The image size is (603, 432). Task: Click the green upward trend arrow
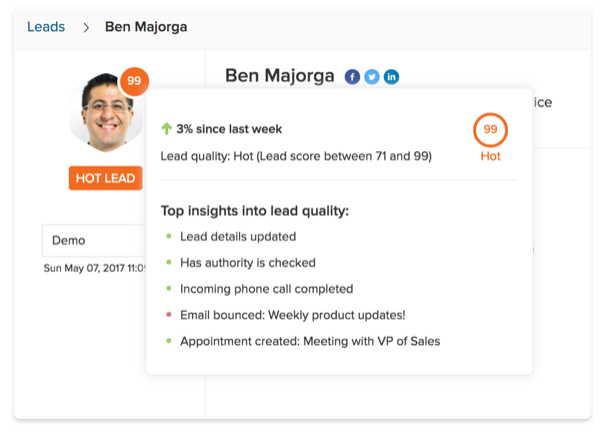pyautogui.click(x=166, y=129)
